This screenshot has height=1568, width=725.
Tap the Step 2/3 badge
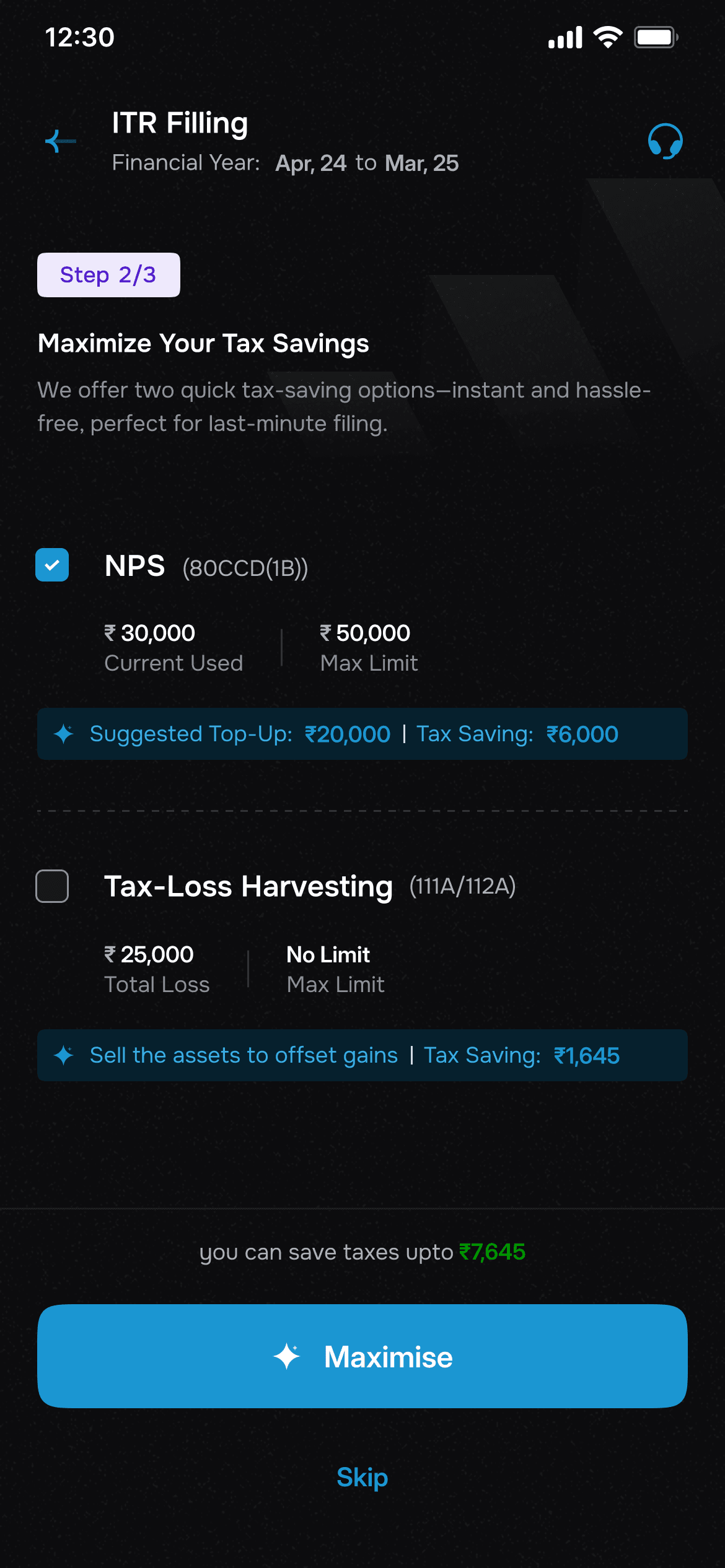click(x=108, y=275)
